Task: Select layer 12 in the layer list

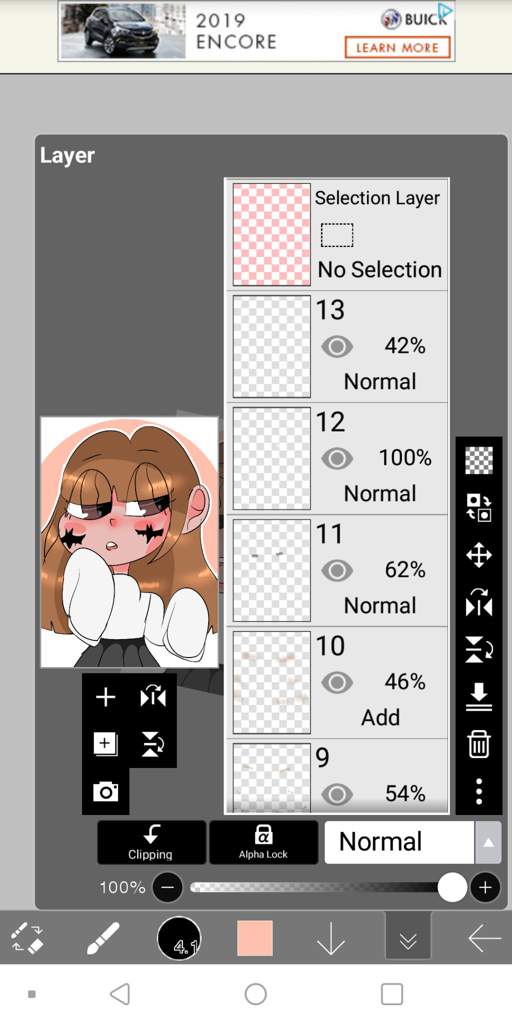Action: (x=337, y=458)
